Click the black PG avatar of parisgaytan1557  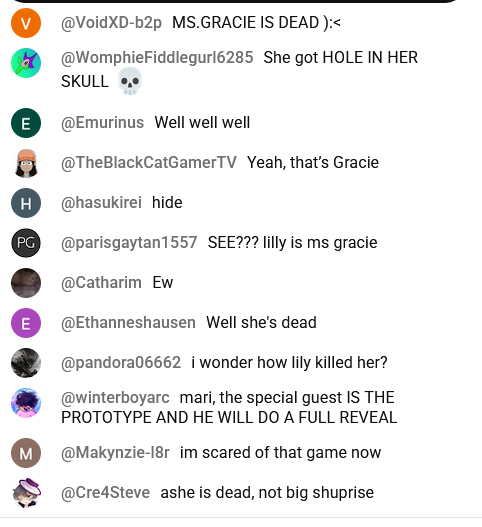26,243
